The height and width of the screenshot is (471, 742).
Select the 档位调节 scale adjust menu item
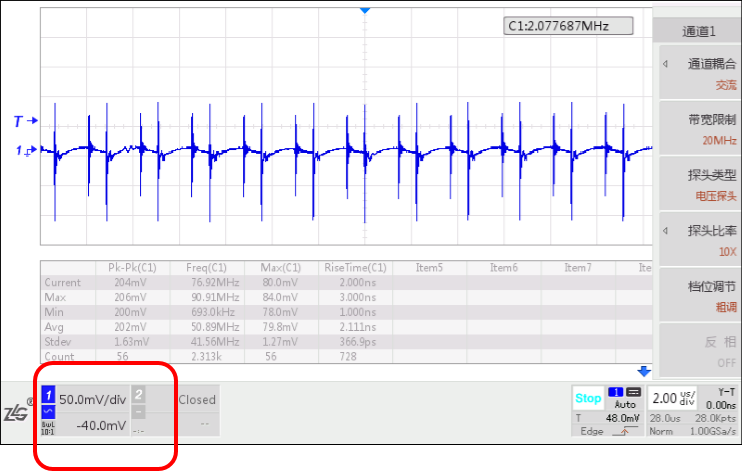697,295
